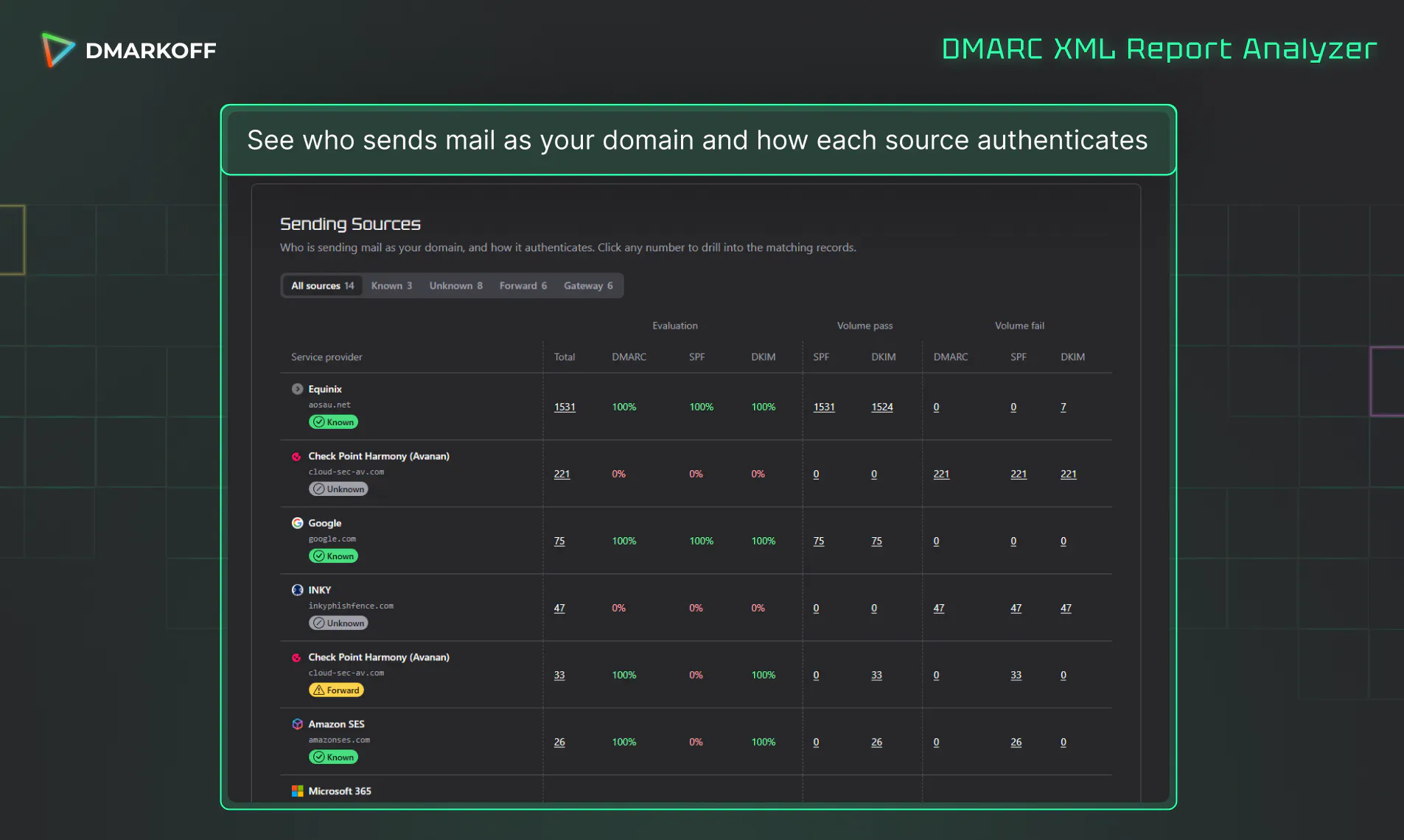This screenshot has height=840, width=1404.
Task: Open Forward Check Point total 33
Action: [x=559, y=676]
